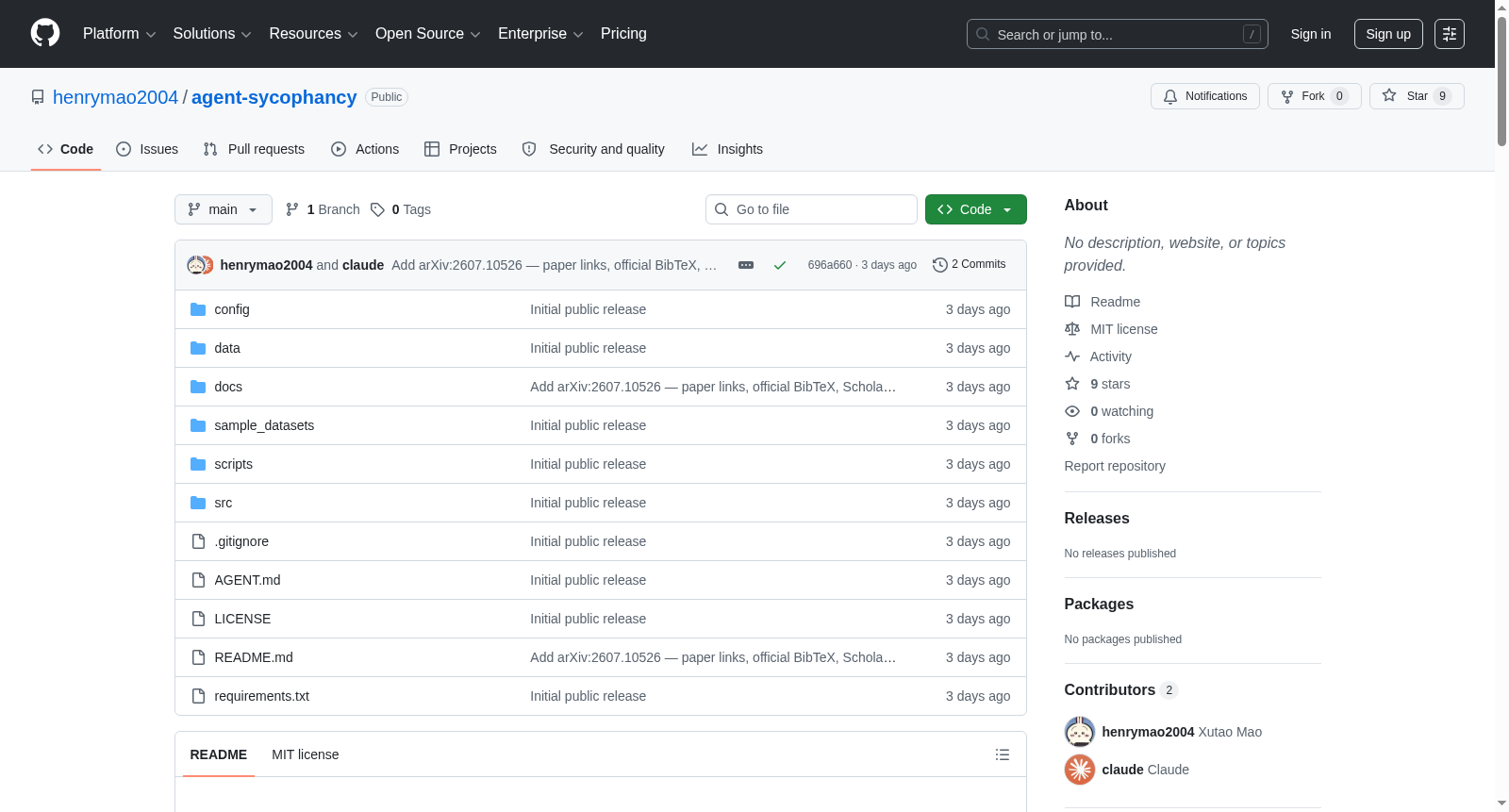Viewport: 1509px width, 812px height.
Task: Expand commit message ellipsis button
Action: pos(746,265)
